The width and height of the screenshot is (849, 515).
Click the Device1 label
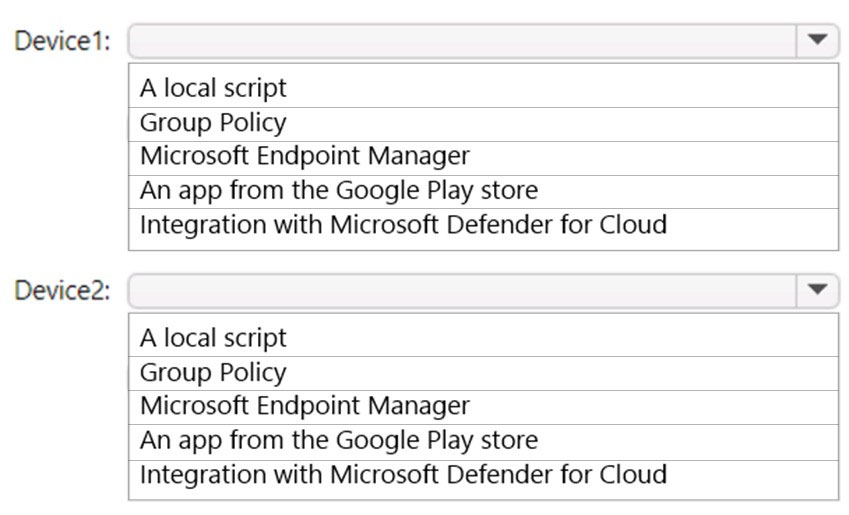pos(62,41)
